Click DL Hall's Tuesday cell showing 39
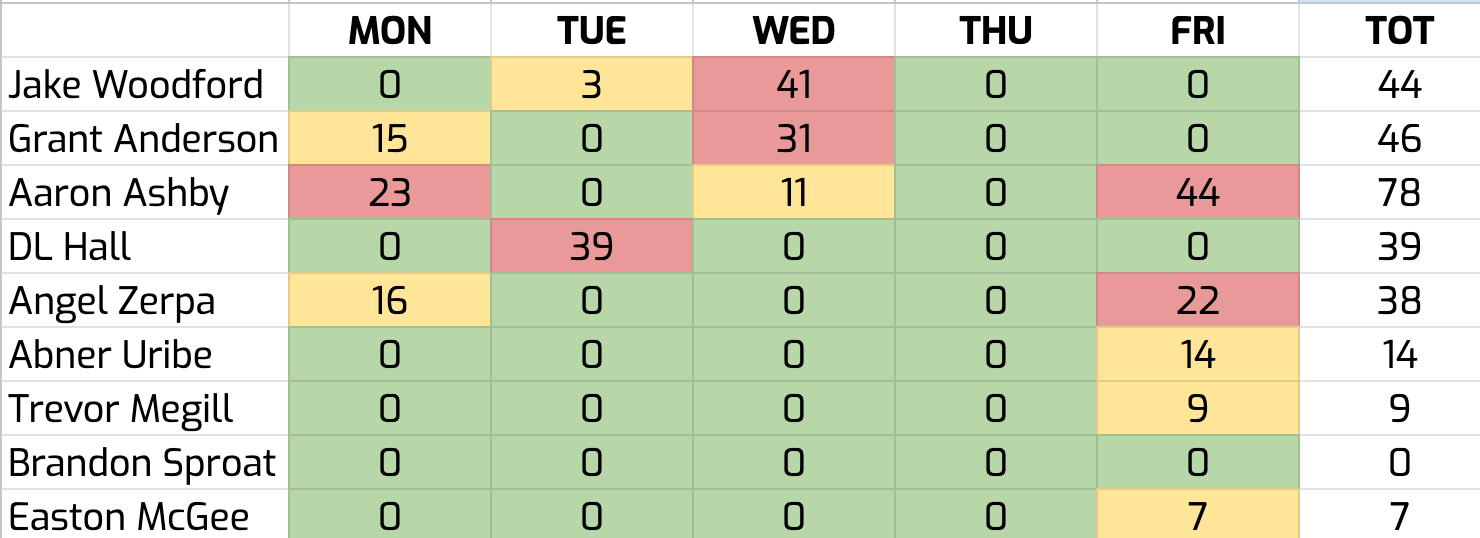This screenshot has width=1480, height=538. 591,247
